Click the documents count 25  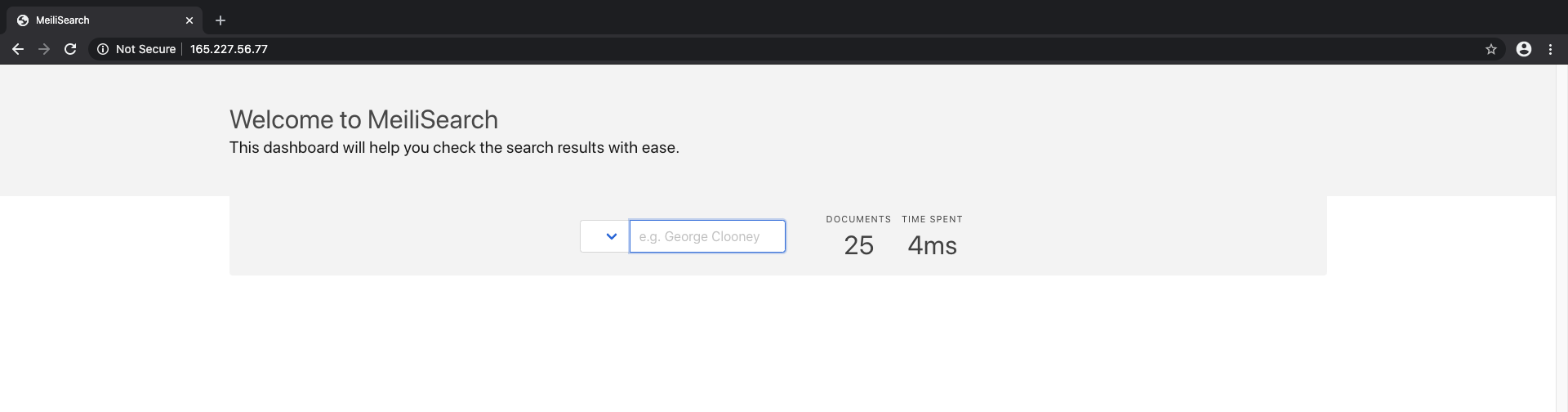point(858,245)
